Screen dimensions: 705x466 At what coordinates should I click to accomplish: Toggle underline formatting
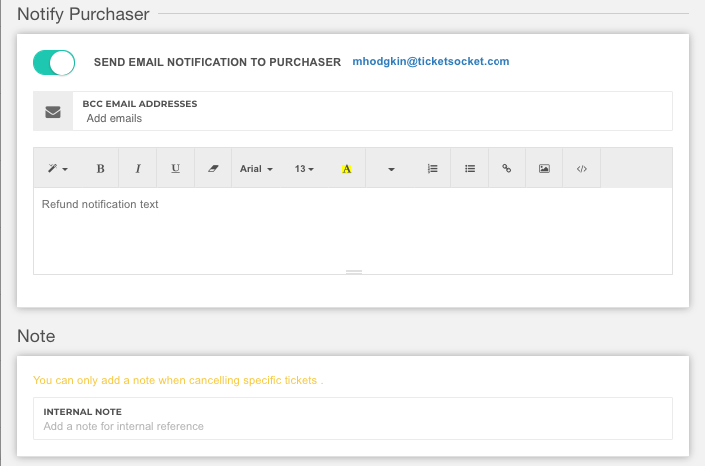[x=175, y=169]
